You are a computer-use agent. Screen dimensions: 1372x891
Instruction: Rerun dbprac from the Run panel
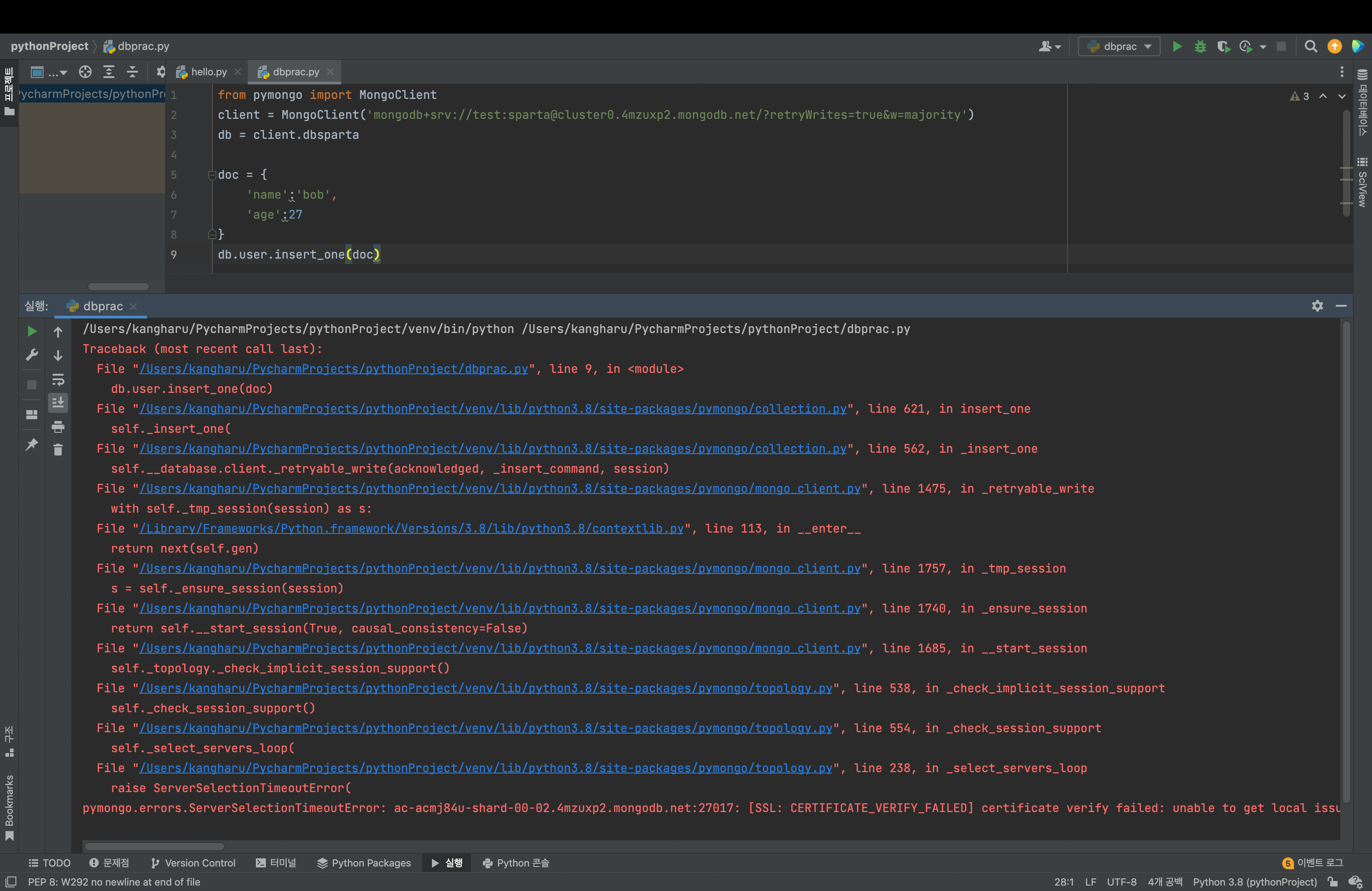pos(32,331)
